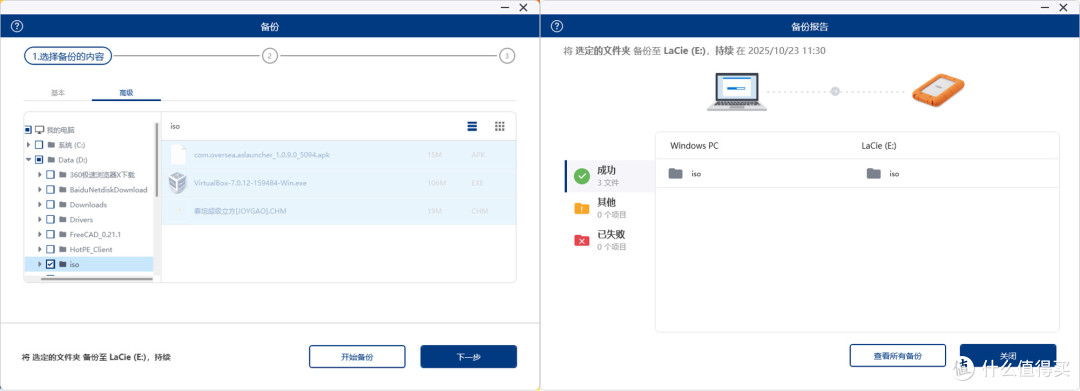Check the HotPE_Client checkbox
The image size is (1080, 391).
tap(50, 249)
